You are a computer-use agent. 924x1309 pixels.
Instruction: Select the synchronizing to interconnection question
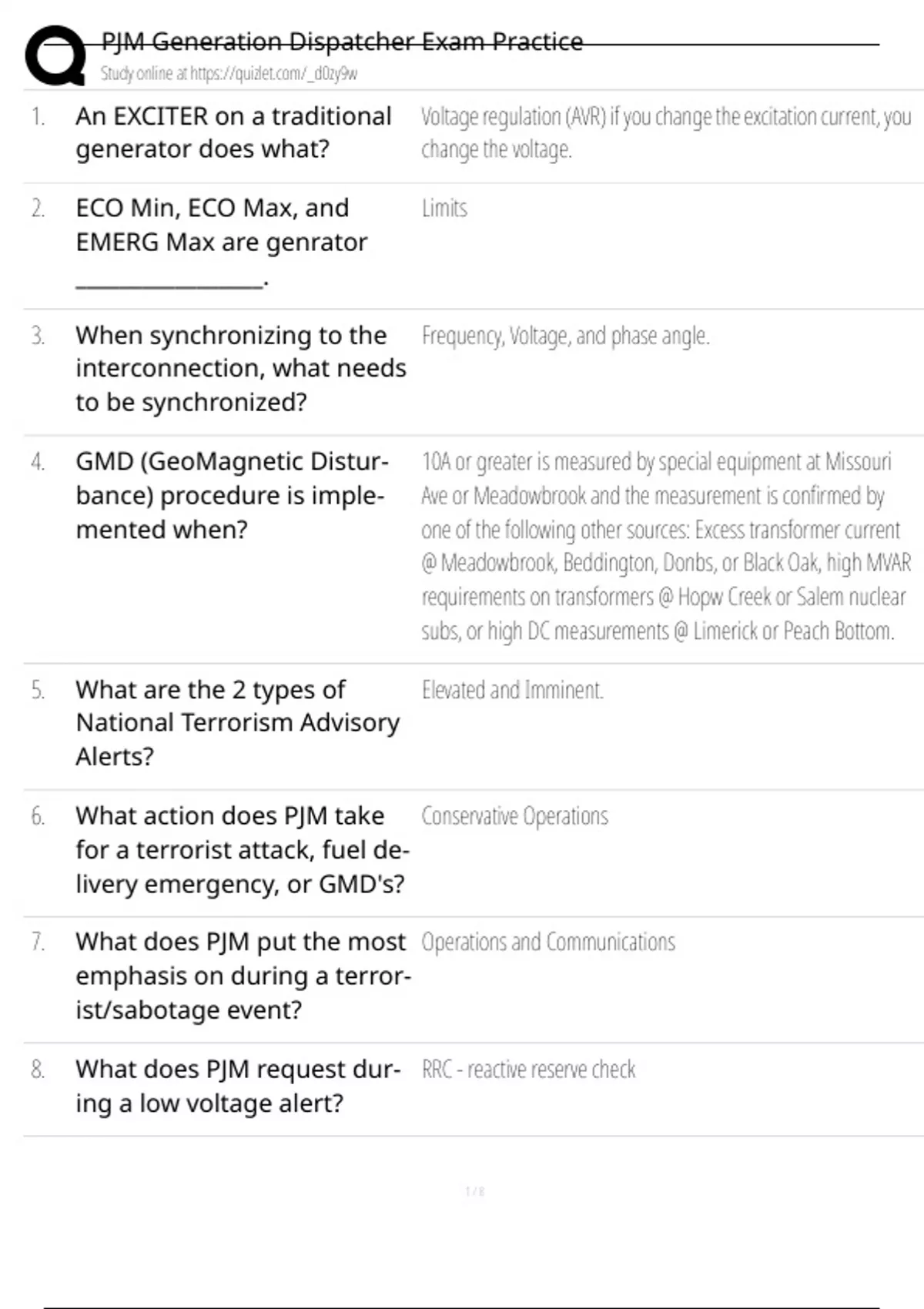click(x=240, y=369)
